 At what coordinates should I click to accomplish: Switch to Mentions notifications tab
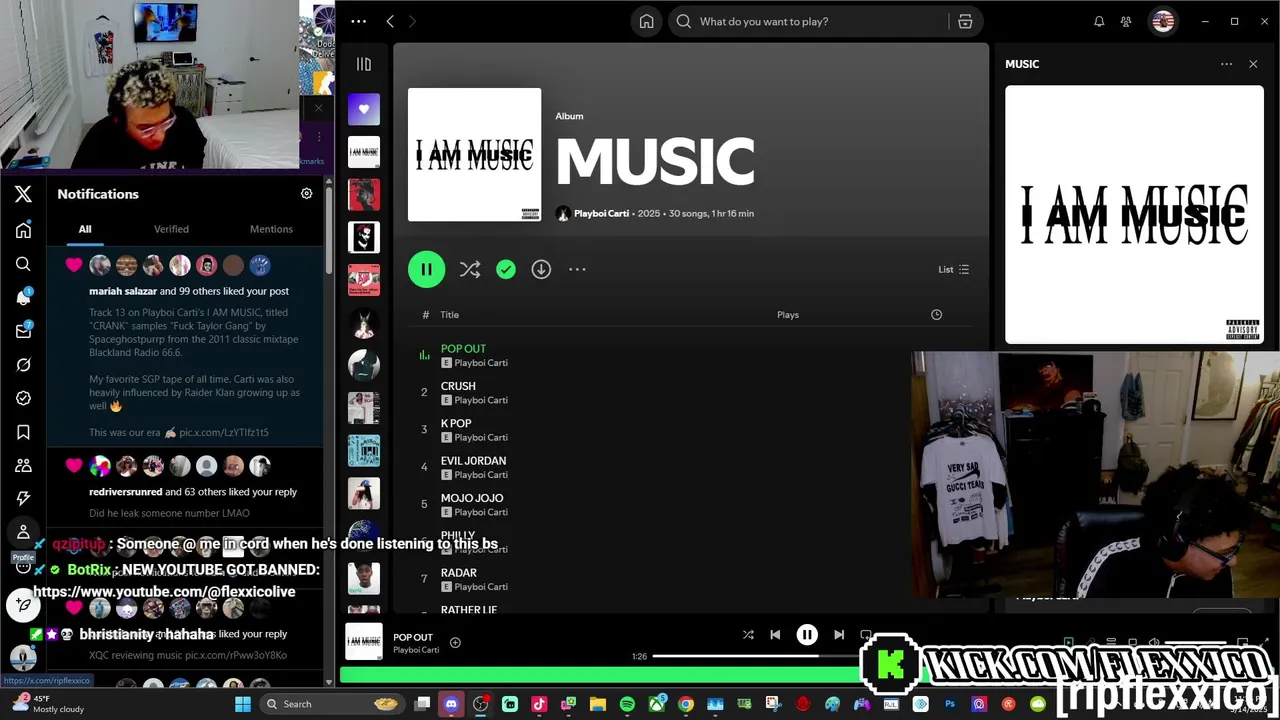pos(271,229)
